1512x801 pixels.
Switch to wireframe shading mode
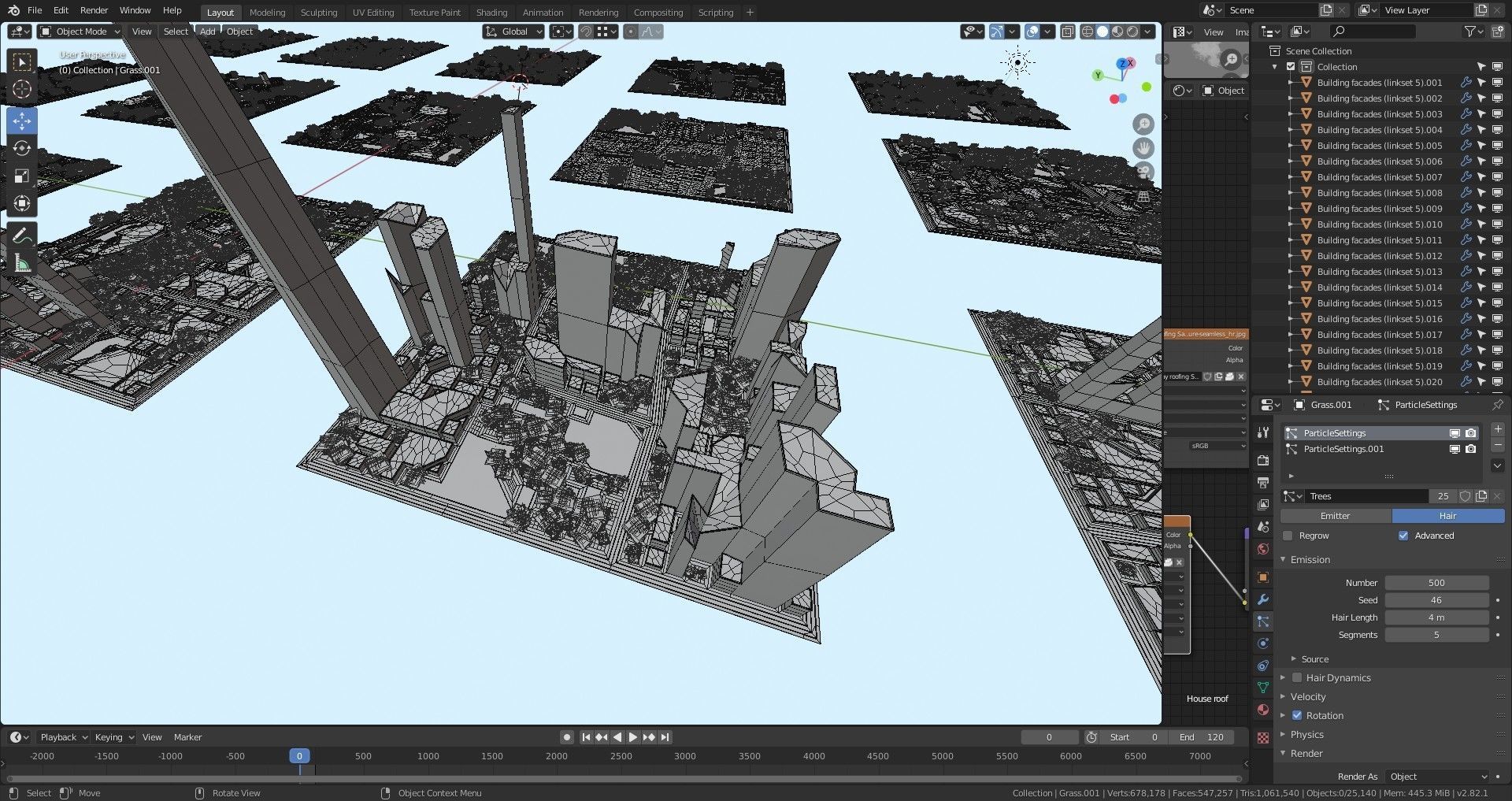[x=1088, y=32]
